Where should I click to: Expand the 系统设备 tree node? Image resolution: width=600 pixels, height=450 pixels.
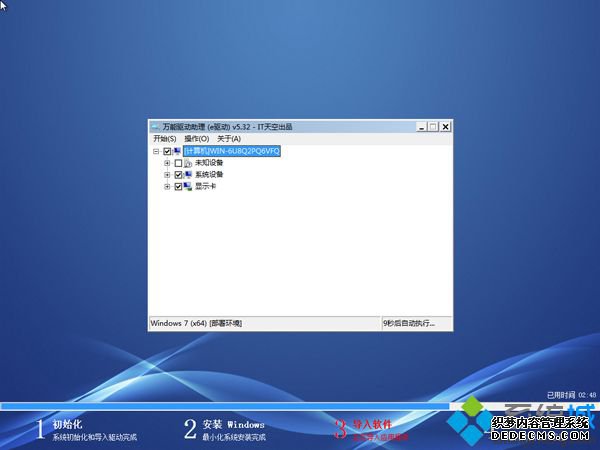tap(167, 175)
